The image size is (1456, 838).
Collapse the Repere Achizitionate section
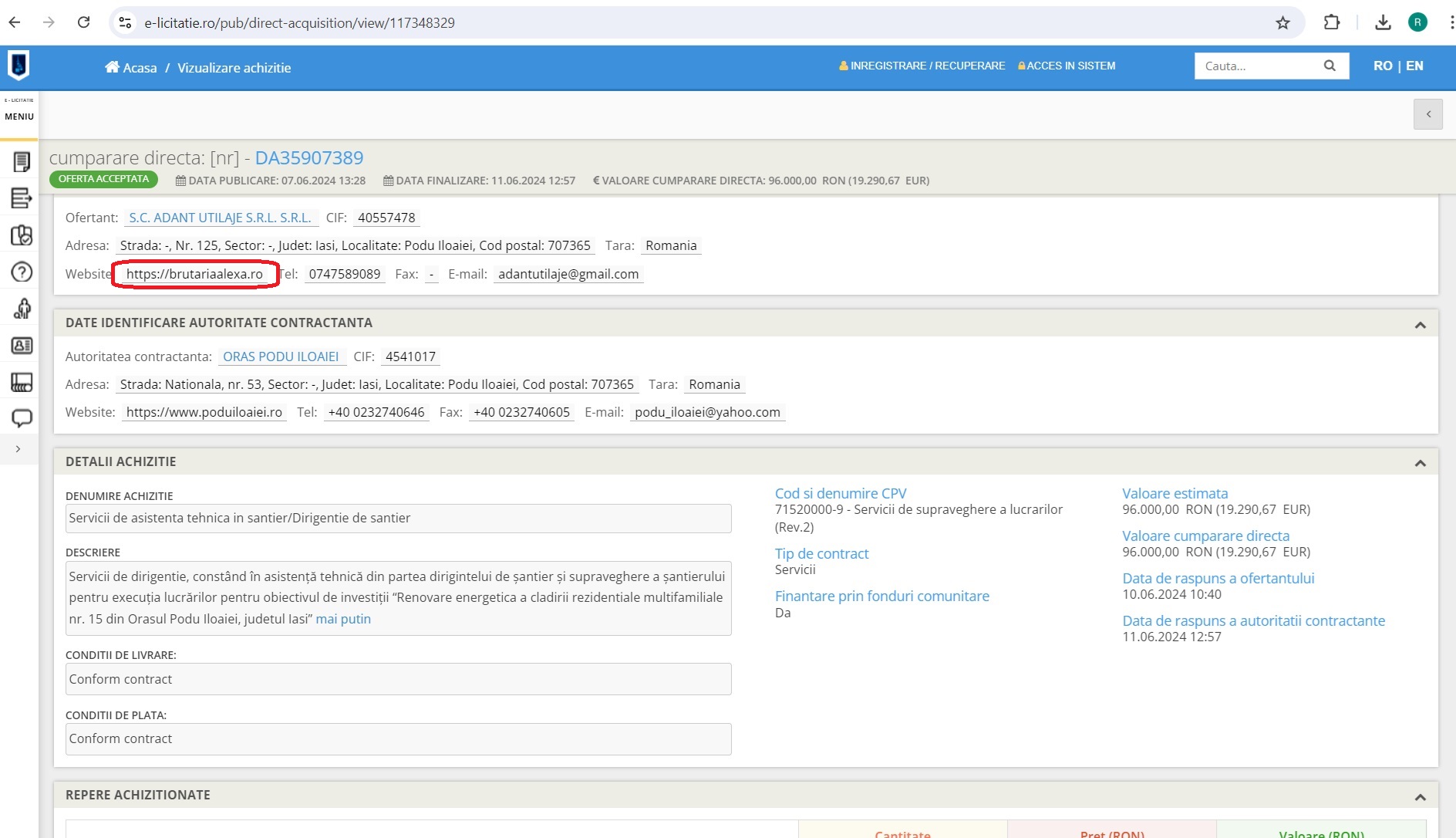1420,796
